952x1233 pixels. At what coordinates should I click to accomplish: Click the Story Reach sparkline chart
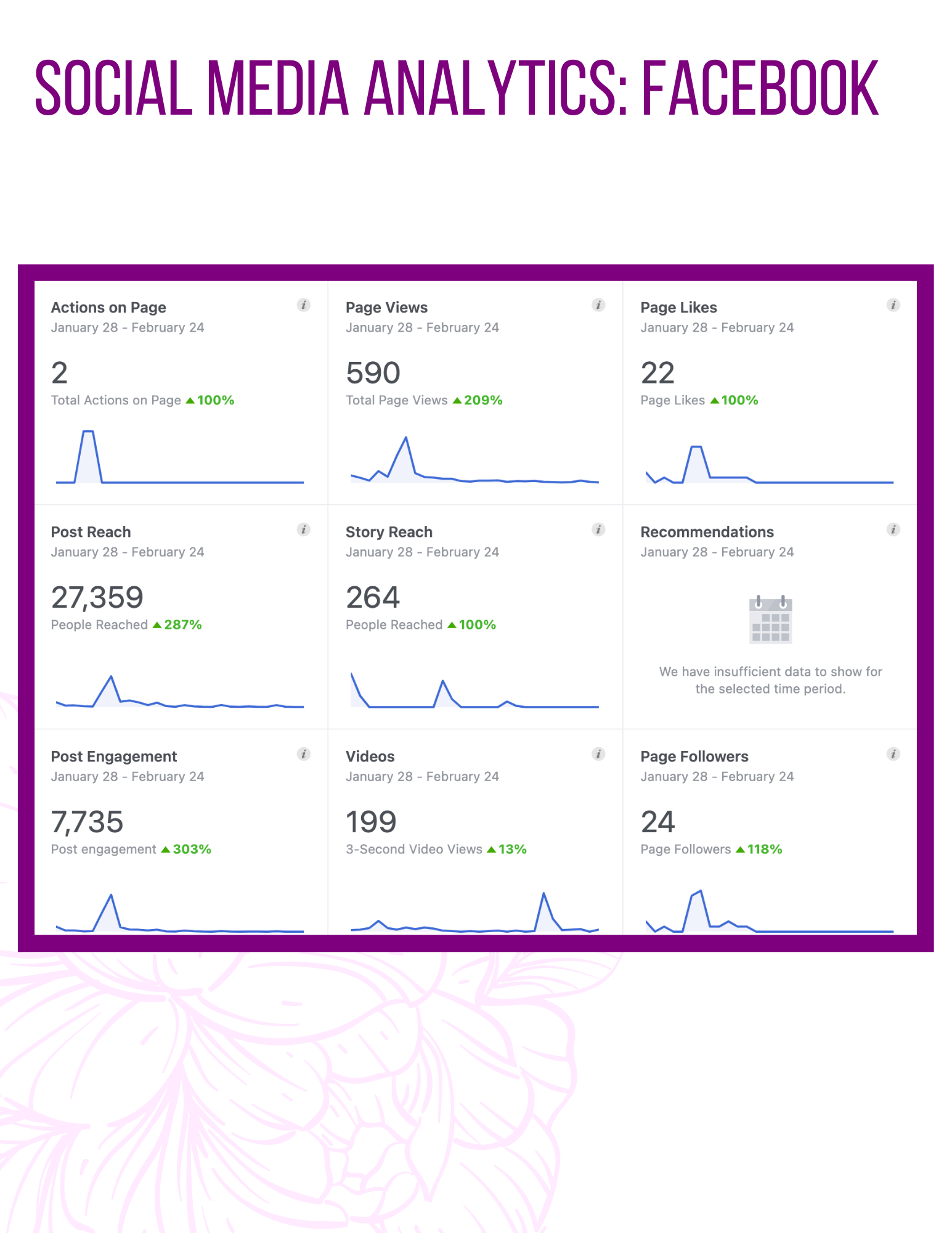click(474, 690)
